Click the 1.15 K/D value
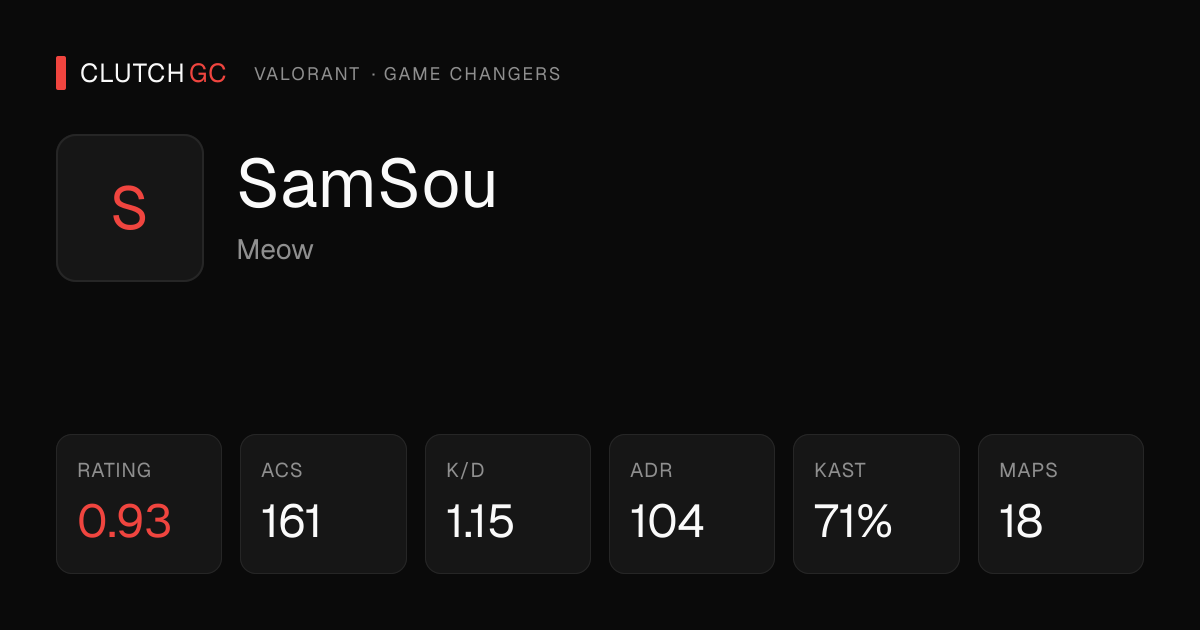1200x630 pixels. point(480,522)
